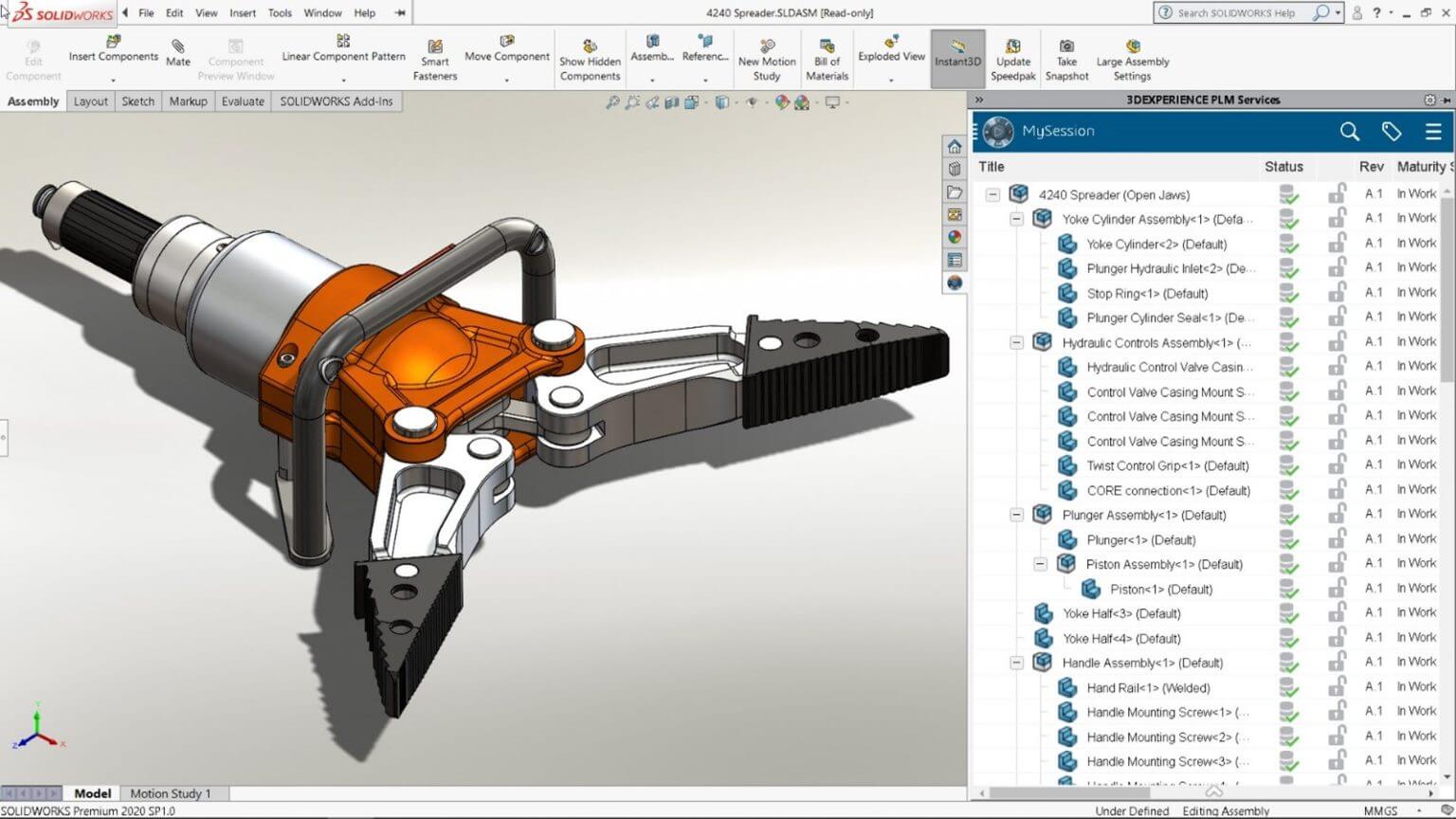Select the Mate tool

177,52
